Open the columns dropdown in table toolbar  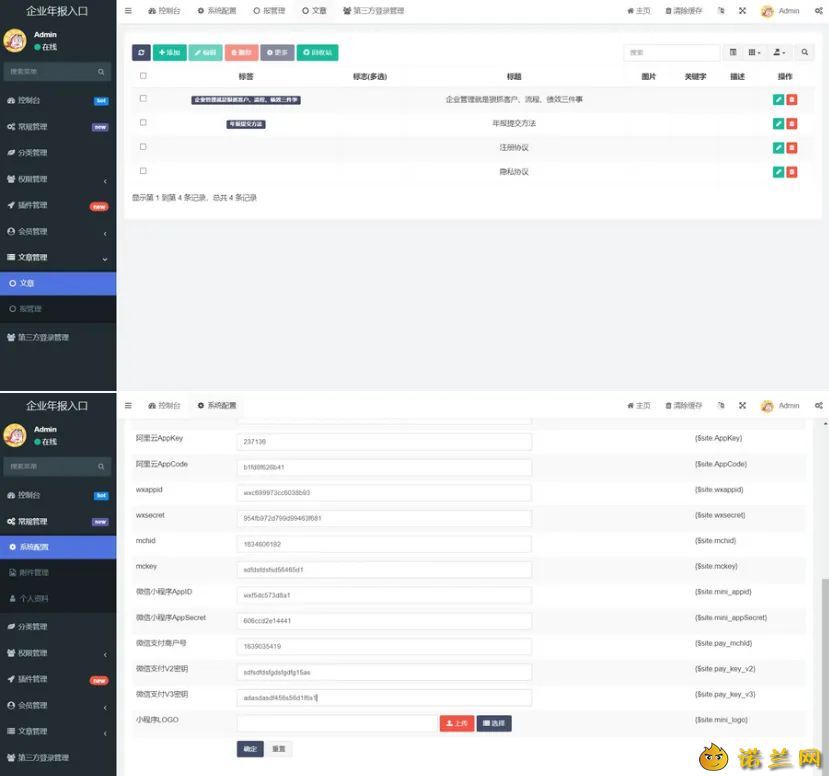click(754, 52)
